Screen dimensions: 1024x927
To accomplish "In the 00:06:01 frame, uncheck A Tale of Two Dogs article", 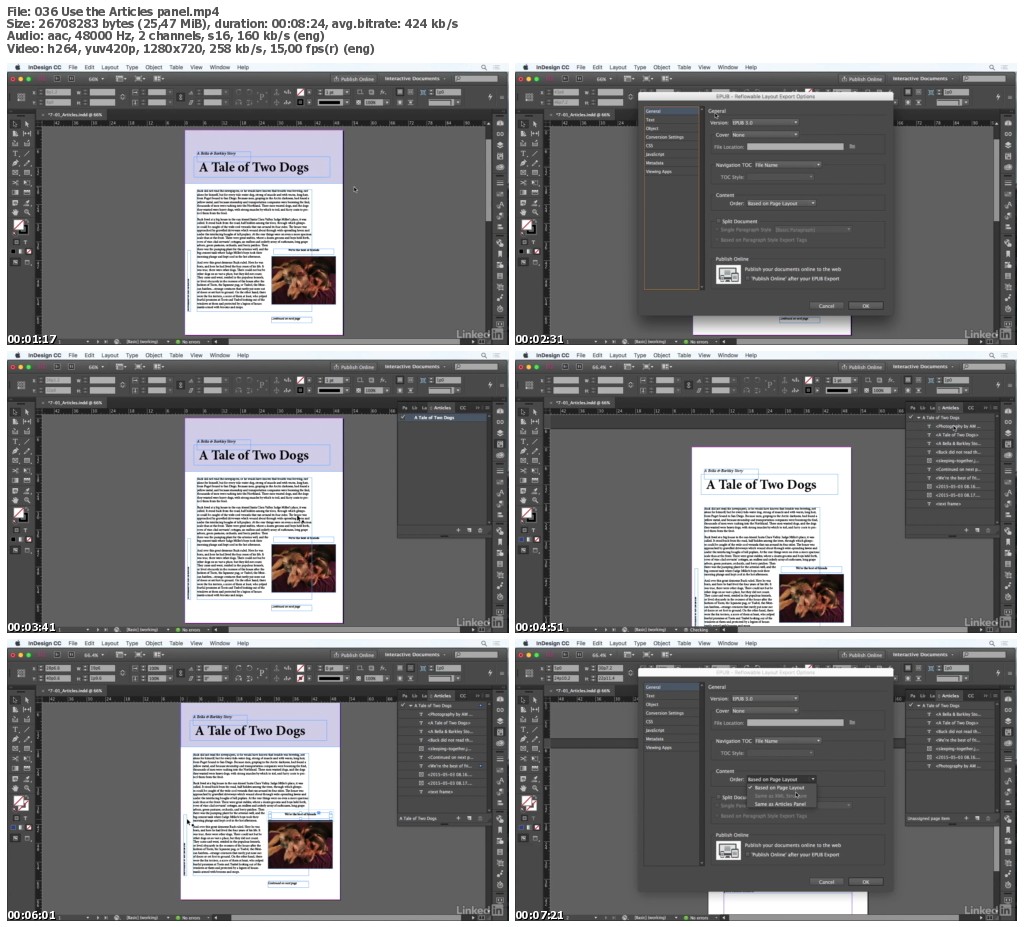I will pyautogui.click(x=403, y=706).
